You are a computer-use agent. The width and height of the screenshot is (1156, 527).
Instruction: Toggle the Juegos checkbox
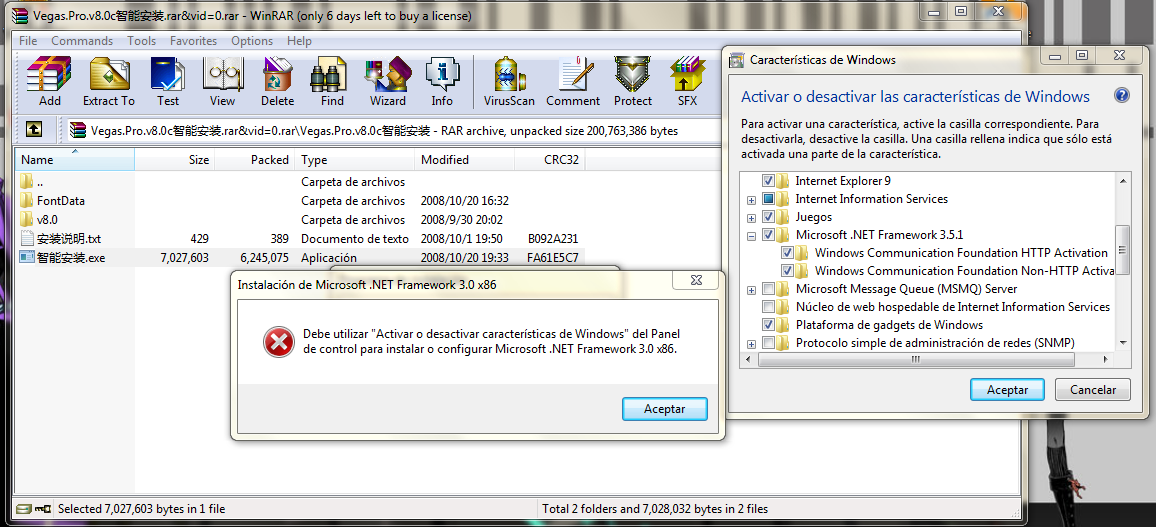click(x=768, y=217)
